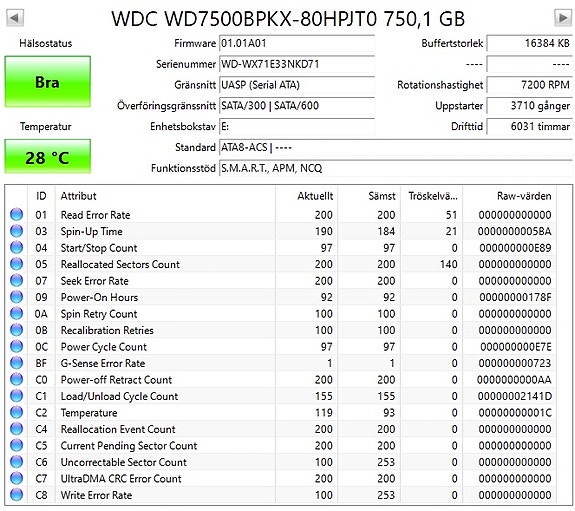Click status icon for Temperature attribute
Viewport: 575px width, 511px height.
[x=17, y=412]
